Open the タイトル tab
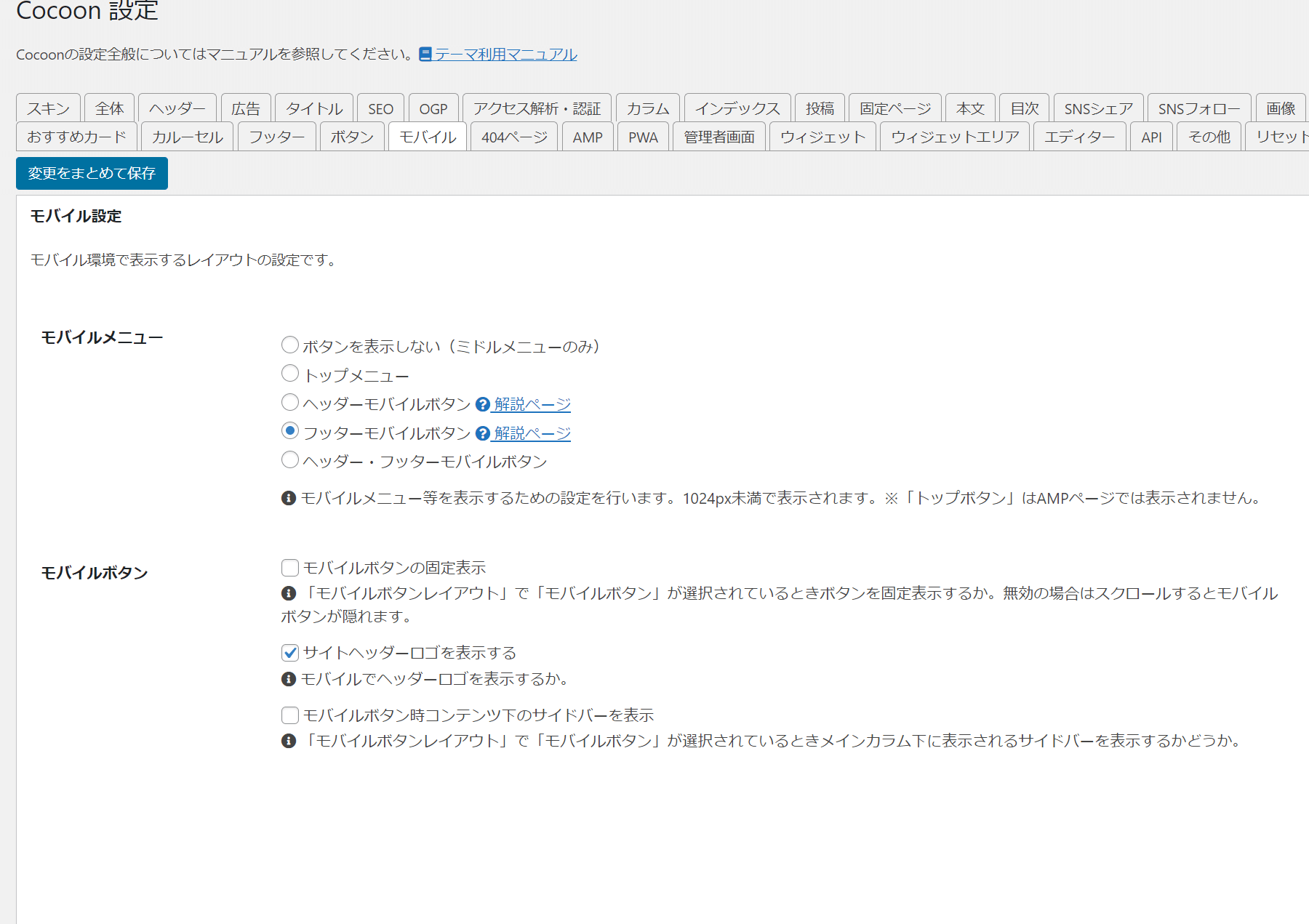The height and width of the screenshot is (924, 1309). (314, 108)
